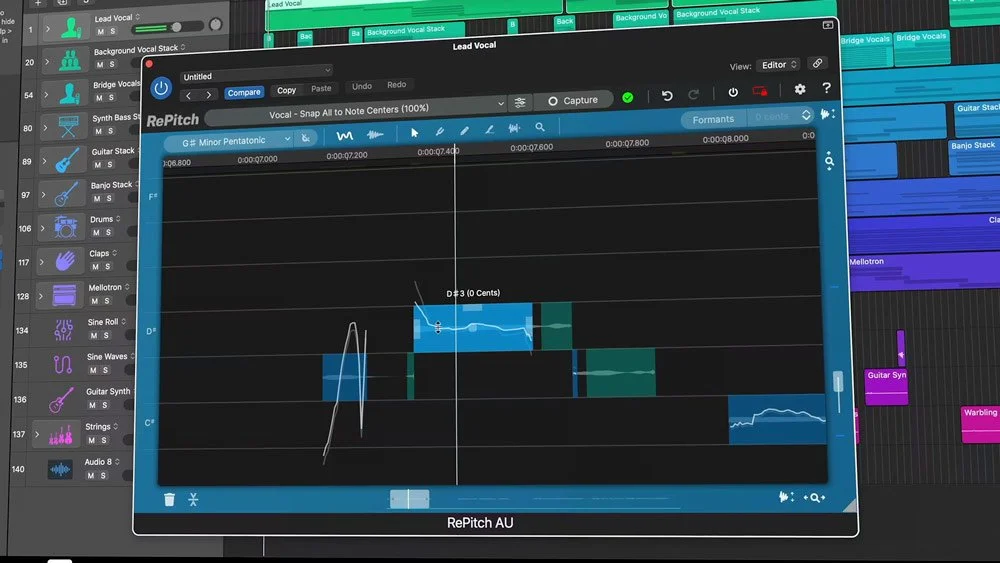Image resolution: width=1000 pixels, height=563 pixels.
Task: Select the line draw tool
Action: tap(489, 129)
